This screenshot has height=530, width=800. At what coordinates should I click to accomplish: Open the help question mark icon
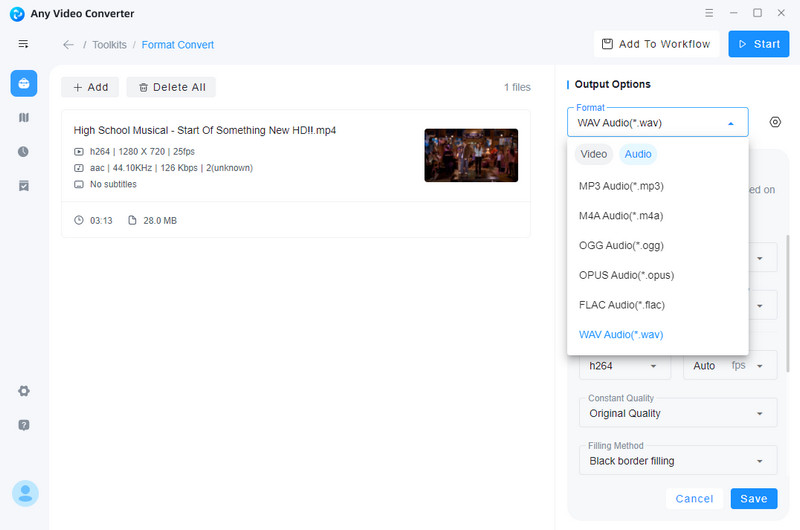click(x=23, y=425)
